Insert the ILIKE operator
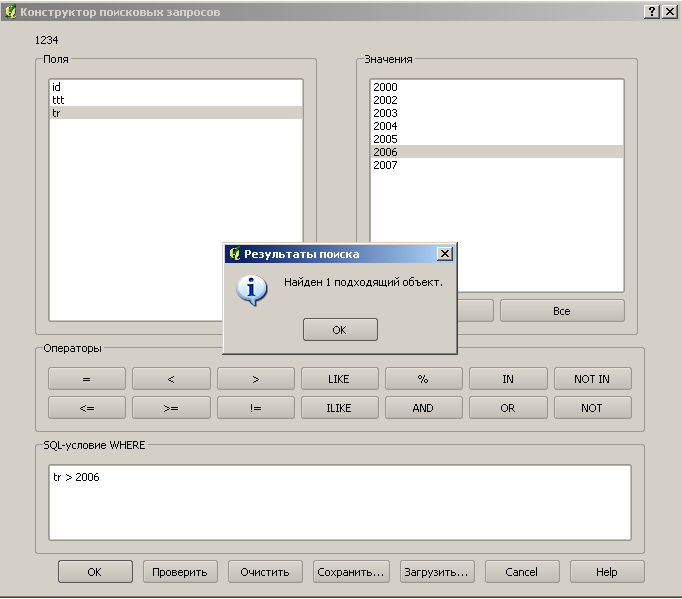 click(339, 408)
